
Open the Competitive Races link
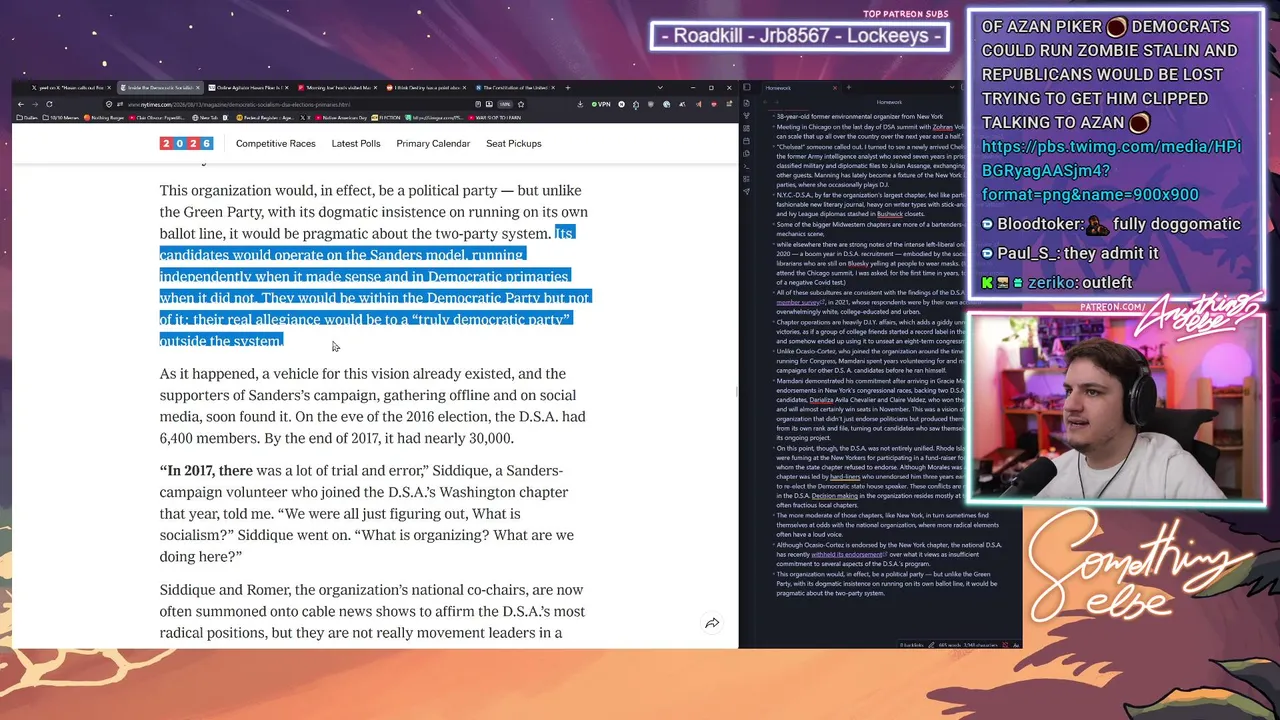point(275,143)
